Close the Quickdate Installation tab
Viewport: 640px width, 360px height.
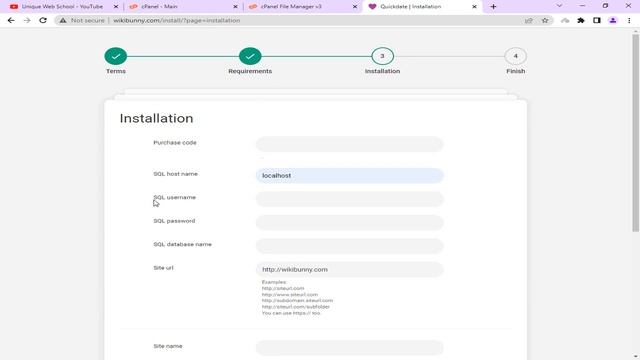[x=474, y=7]
